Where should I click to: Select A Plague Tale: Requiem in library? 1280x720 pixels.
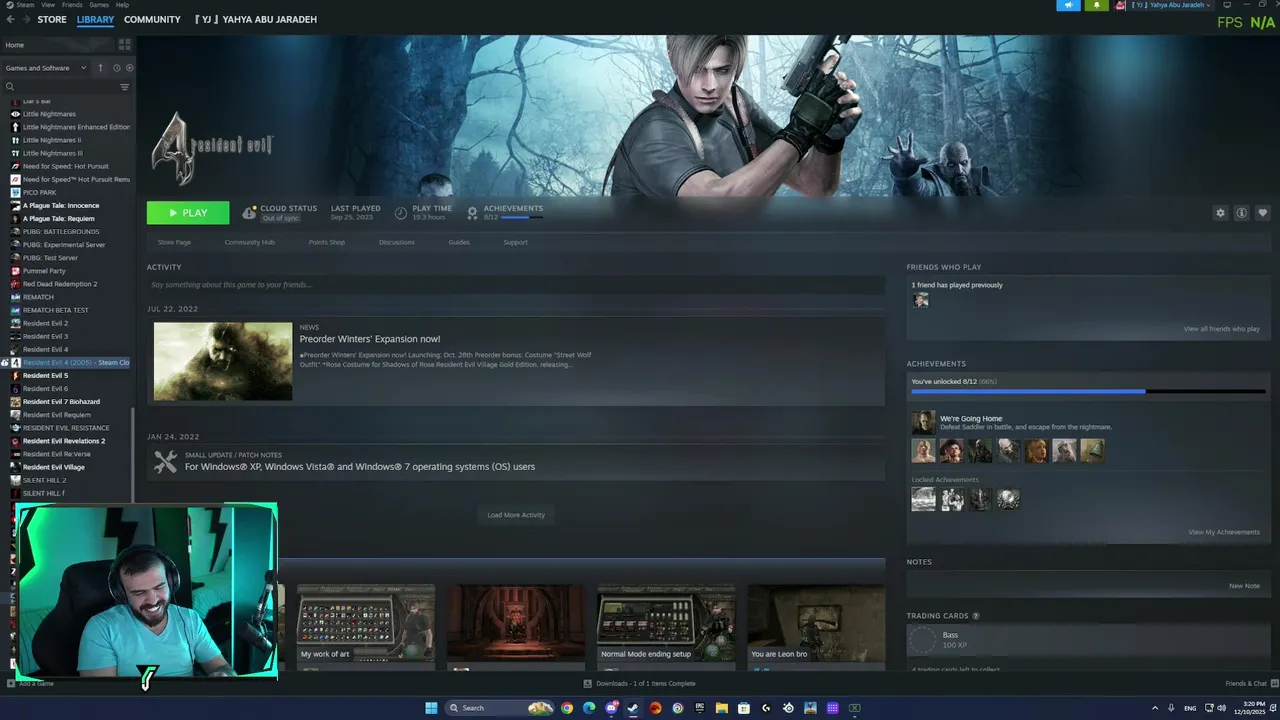[x=59, y=219]
